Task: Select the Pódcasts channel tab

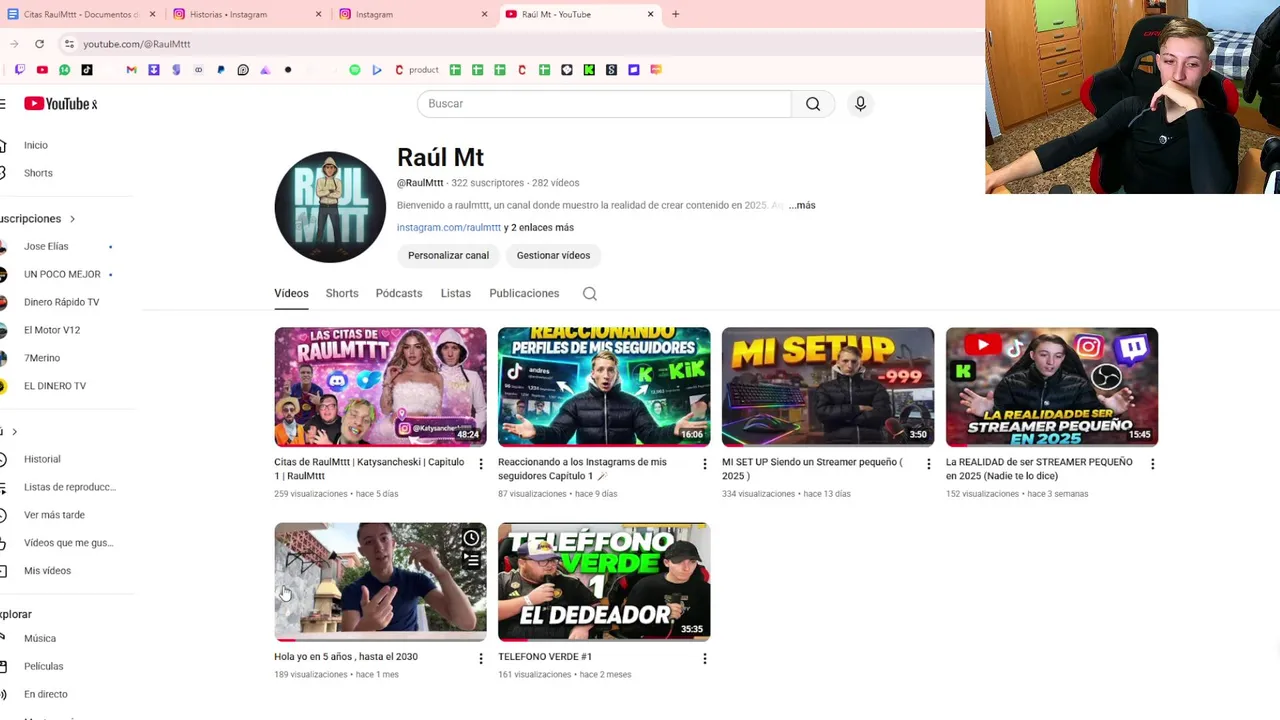Action: pos(399,294)
